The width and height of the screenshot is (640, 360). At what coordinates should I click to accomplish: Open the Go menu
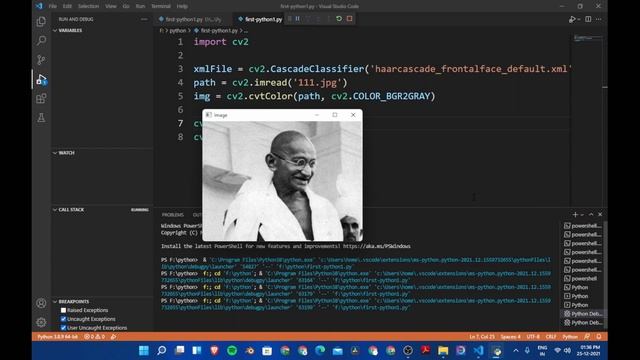126,6
